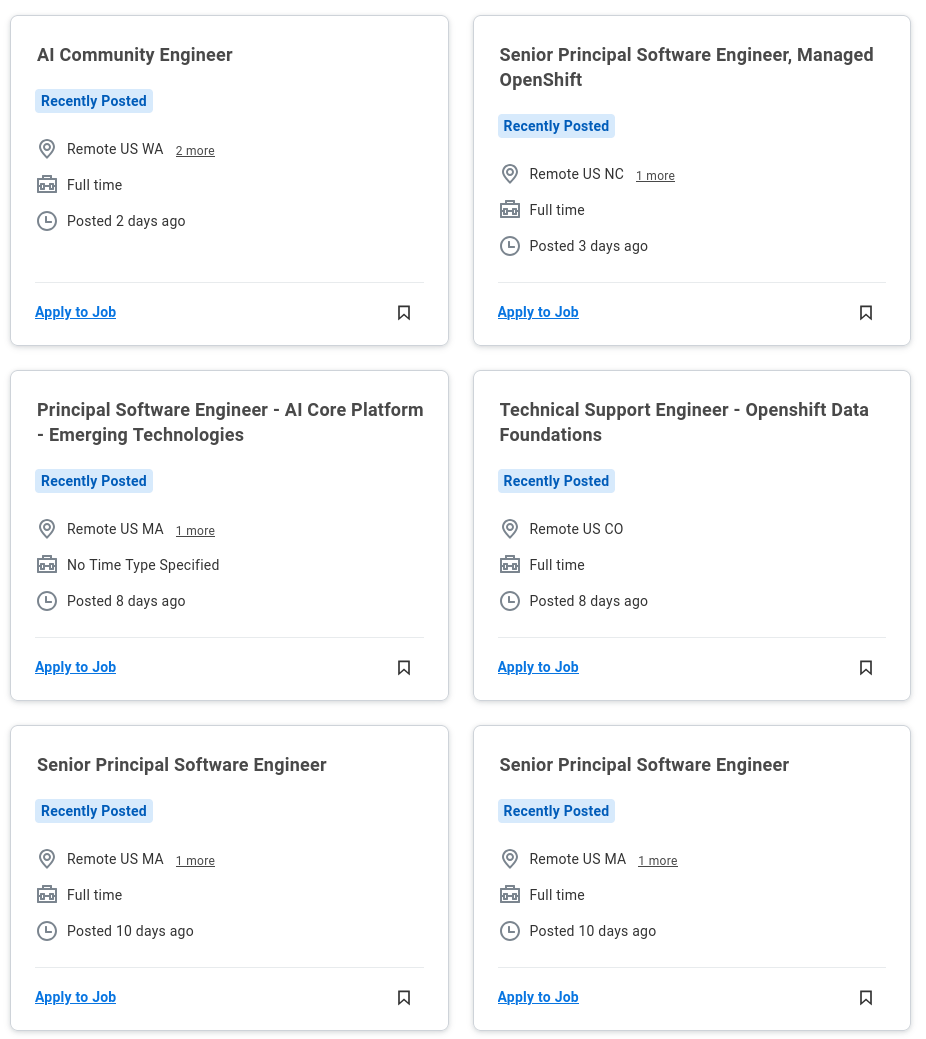
Task: Apply to the Managed OpenShift engineer job
Action: point(538,312)
